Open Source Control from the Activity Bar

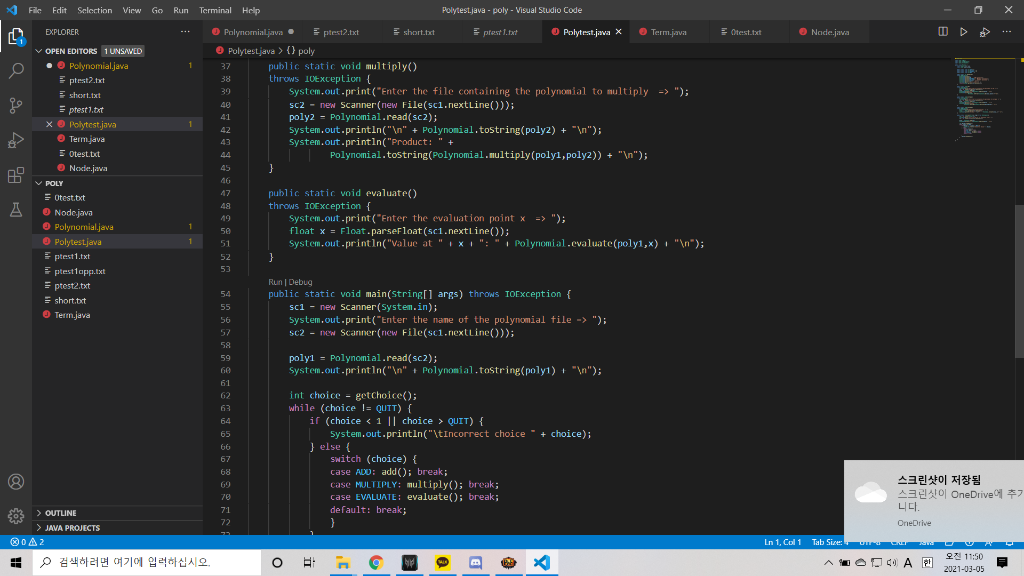click(x=15, y=105)
